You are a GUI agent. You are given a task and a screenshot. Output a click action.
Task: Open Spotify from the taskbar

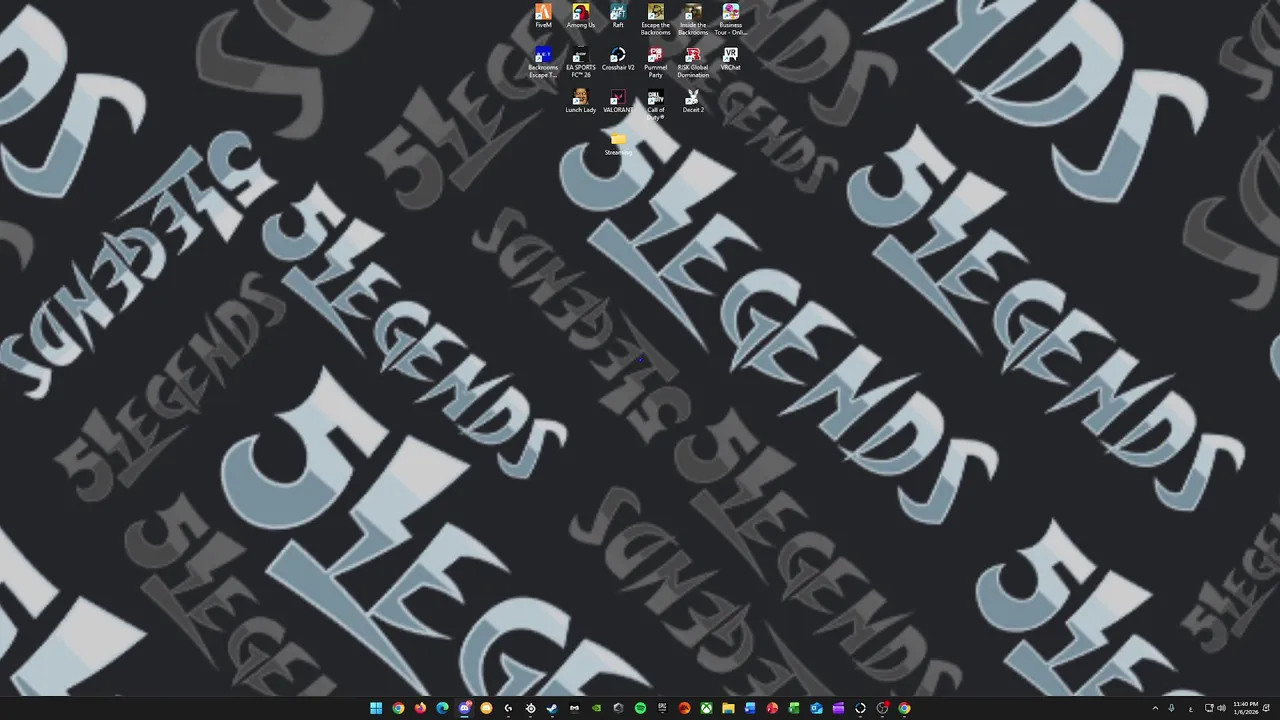pos(640,708)
